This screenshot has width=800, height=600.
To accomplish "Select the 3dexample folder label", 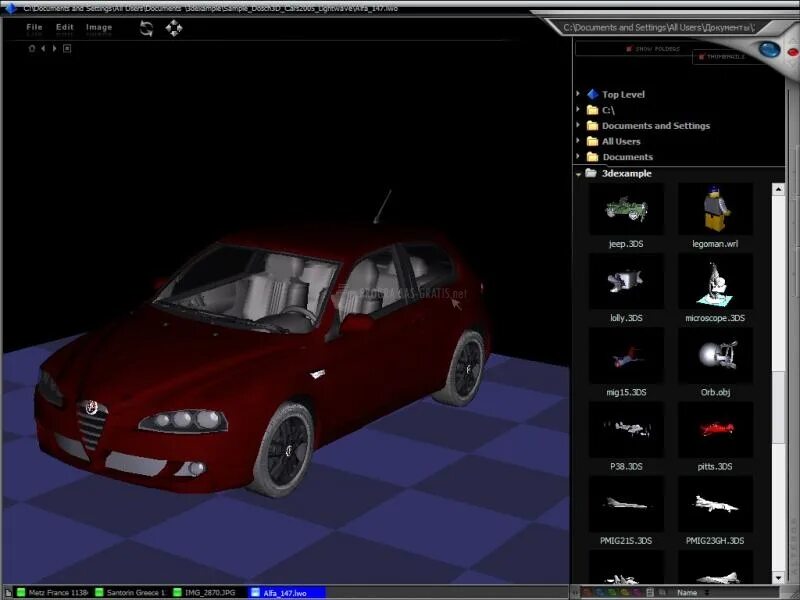I will tap(627, 173).
